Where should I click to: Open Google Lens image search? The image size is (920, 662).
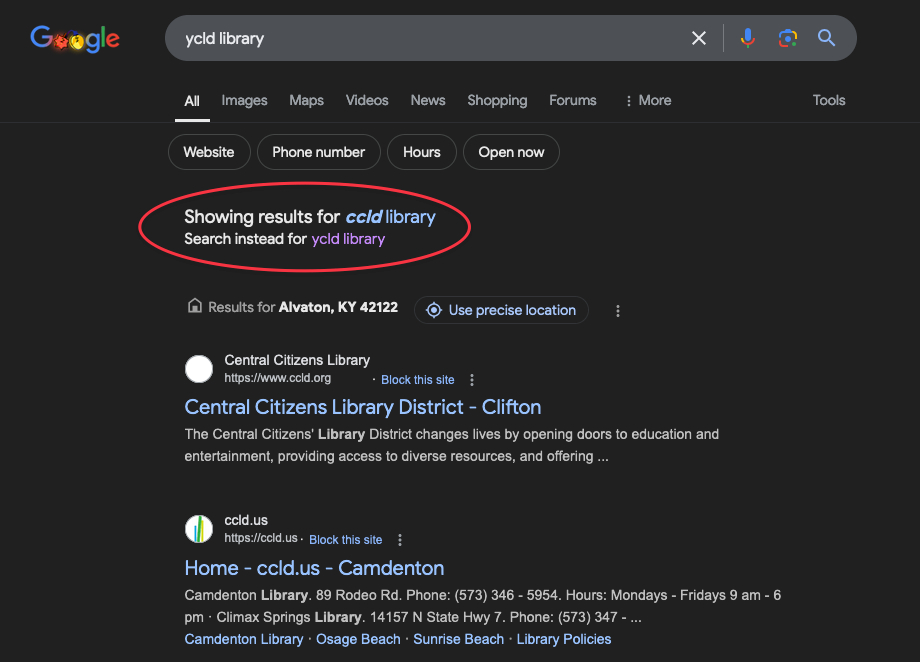click(788, 38)
